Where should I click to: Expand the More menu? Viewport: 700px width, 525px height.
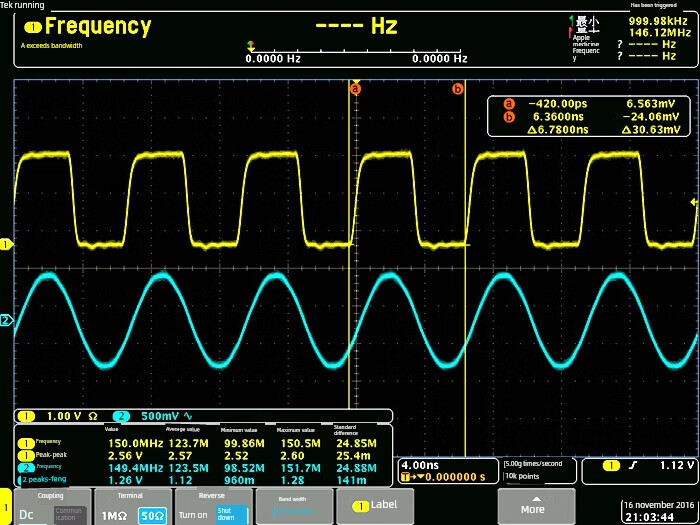(537, 506)
